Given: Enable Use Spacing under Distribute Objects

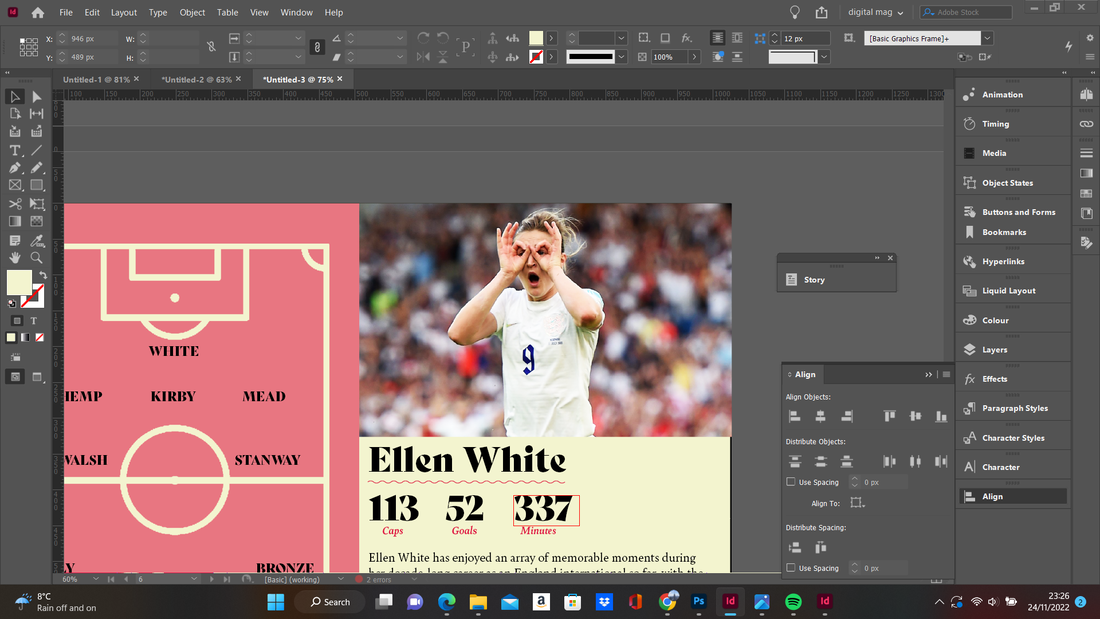Looking at the screenshot, I should point(791,482).
